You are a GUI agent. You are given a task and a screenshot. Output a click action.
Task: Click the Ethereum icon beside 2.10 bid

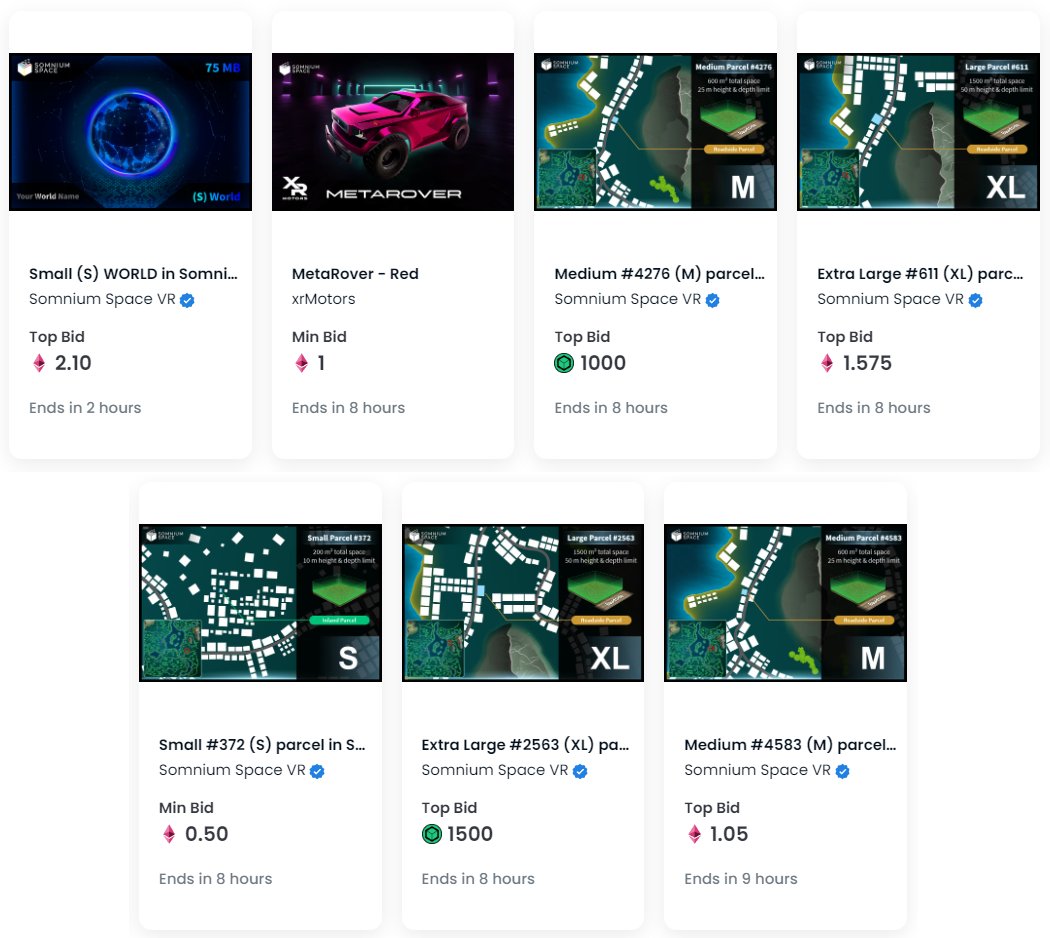(x=39, y=363)
